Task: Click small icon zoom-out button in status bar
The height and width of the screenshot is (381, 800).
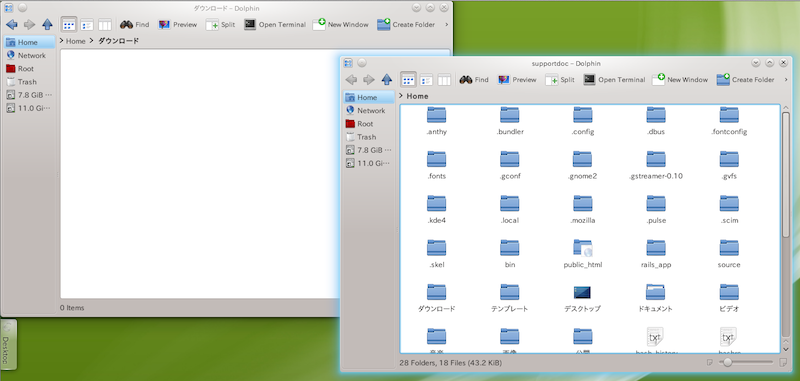Action: pyautogui.click(x=710, y=363)
